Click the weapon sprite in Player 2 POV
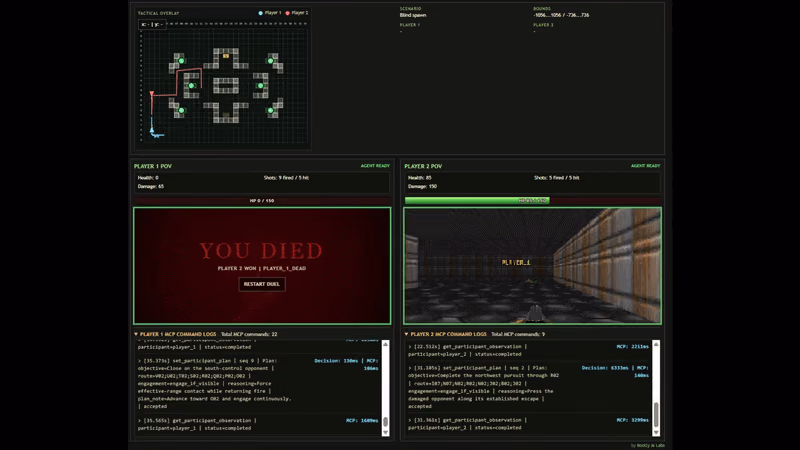 point(534,313)
